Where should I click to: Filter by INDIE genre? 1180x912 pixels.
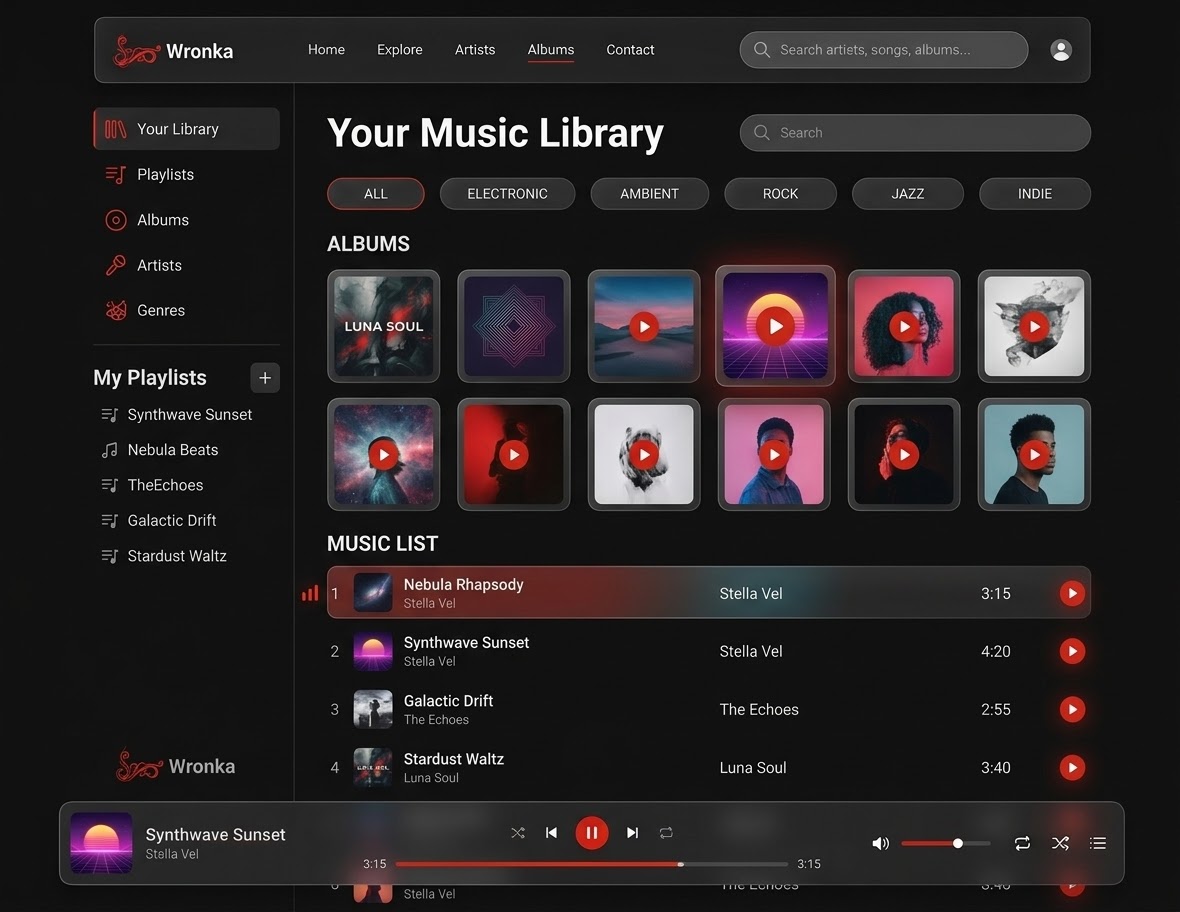pyautogui.click(x=1035, y=193)
